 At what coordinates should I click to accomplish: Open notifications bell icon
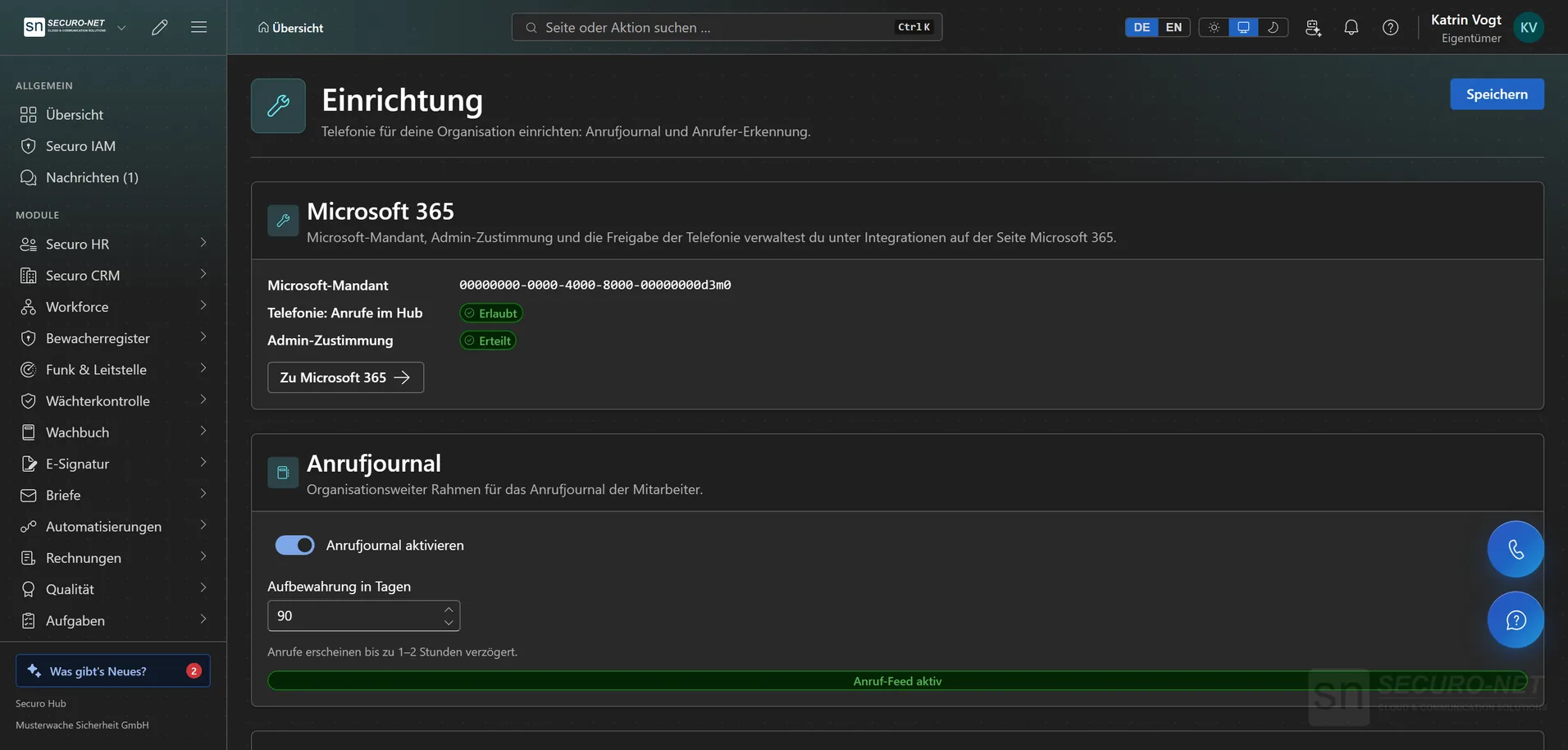pos(1351,27)
